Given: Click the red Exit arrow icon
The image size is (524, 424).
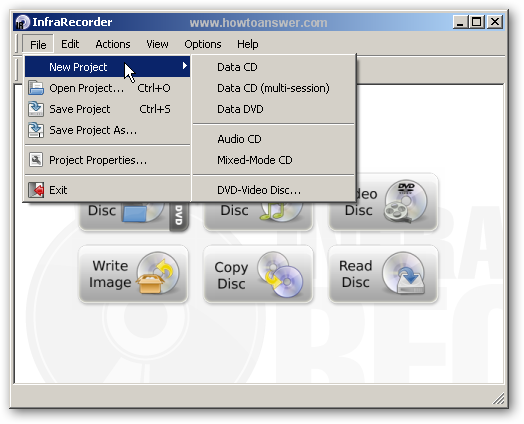Looking at the screenshot, I should tap(36, 190).
